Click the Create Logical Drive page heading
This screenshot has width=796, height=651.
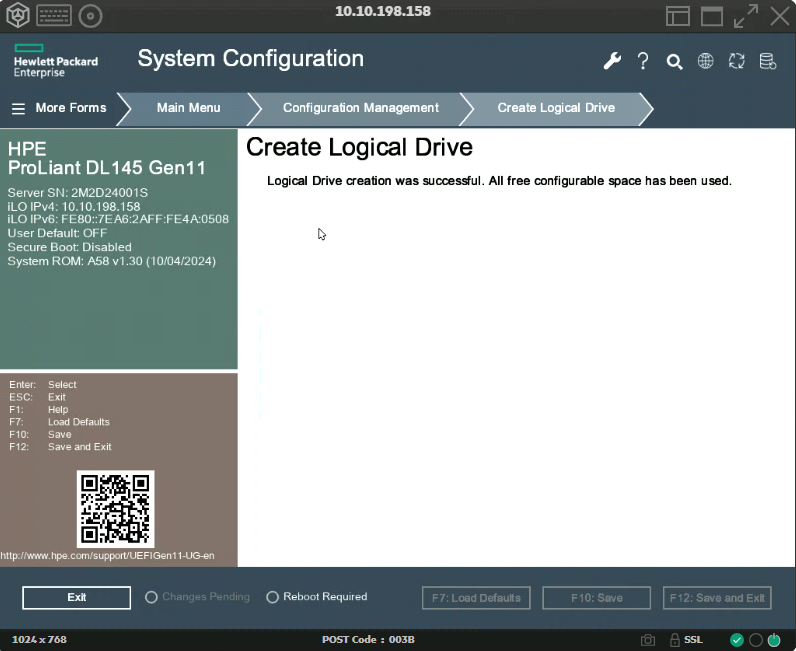click(359, 148)
